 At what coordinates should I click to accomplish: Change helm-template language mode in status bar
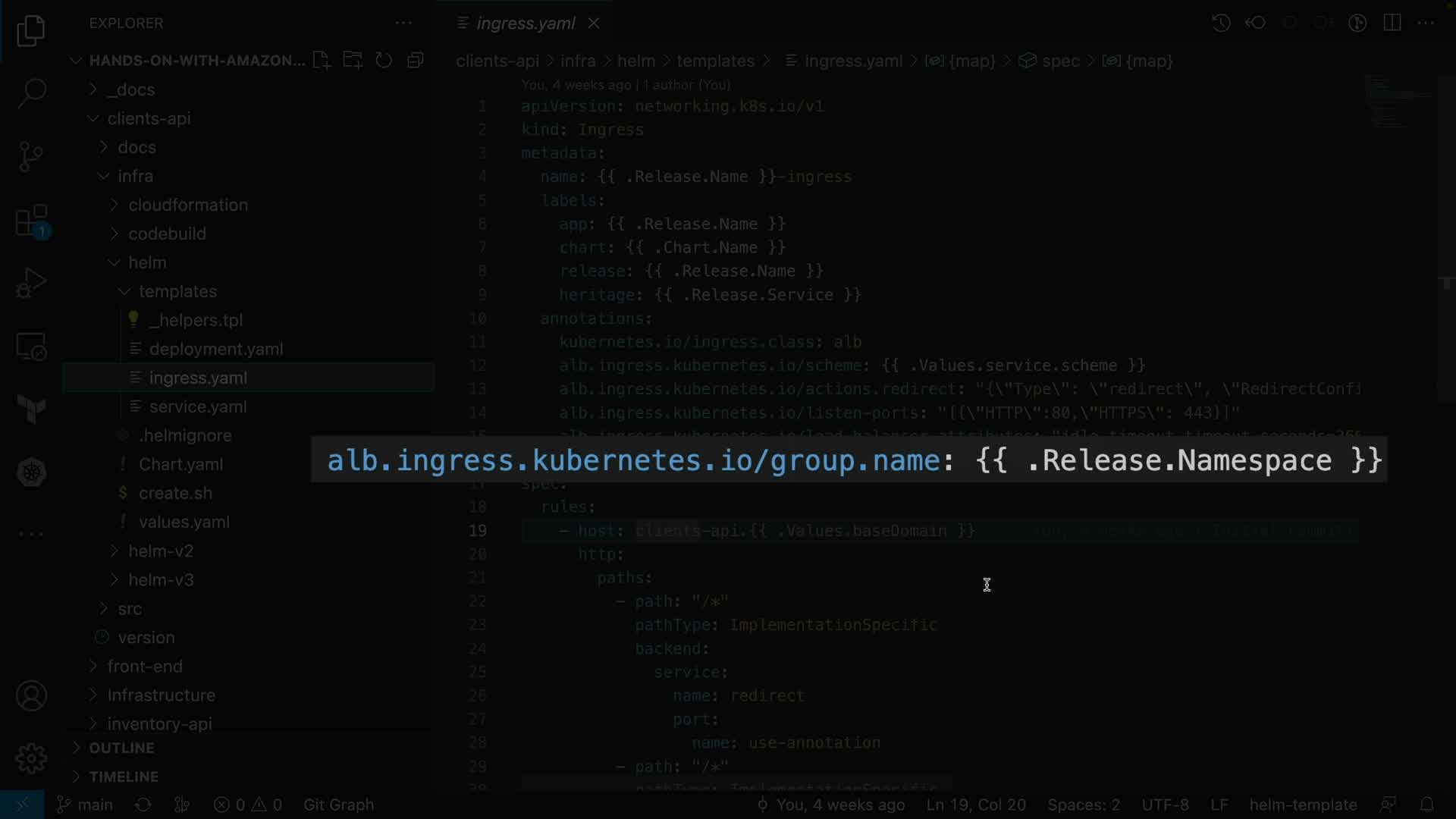pos(1303,805)
